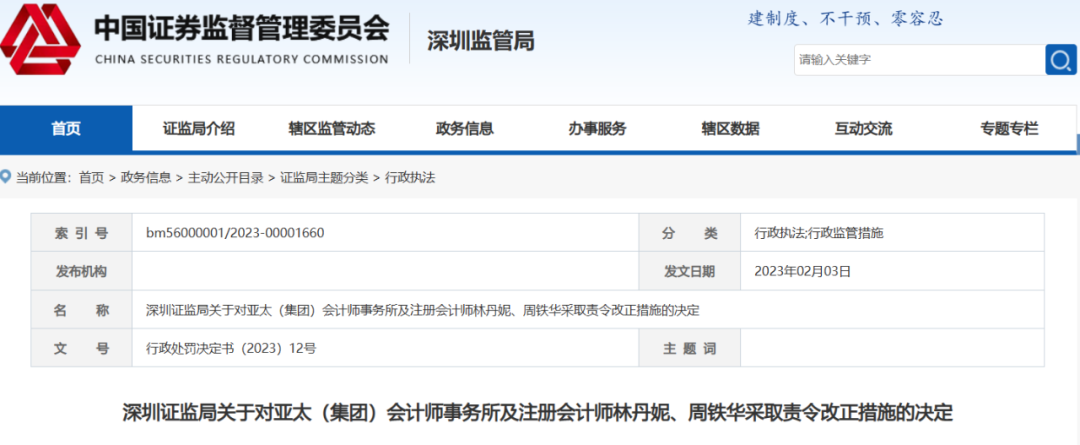Viewport: 1080px width, 445px height.
Task: Click the 中国证券监督管理委员会 header title
Action: click(242, 27)
